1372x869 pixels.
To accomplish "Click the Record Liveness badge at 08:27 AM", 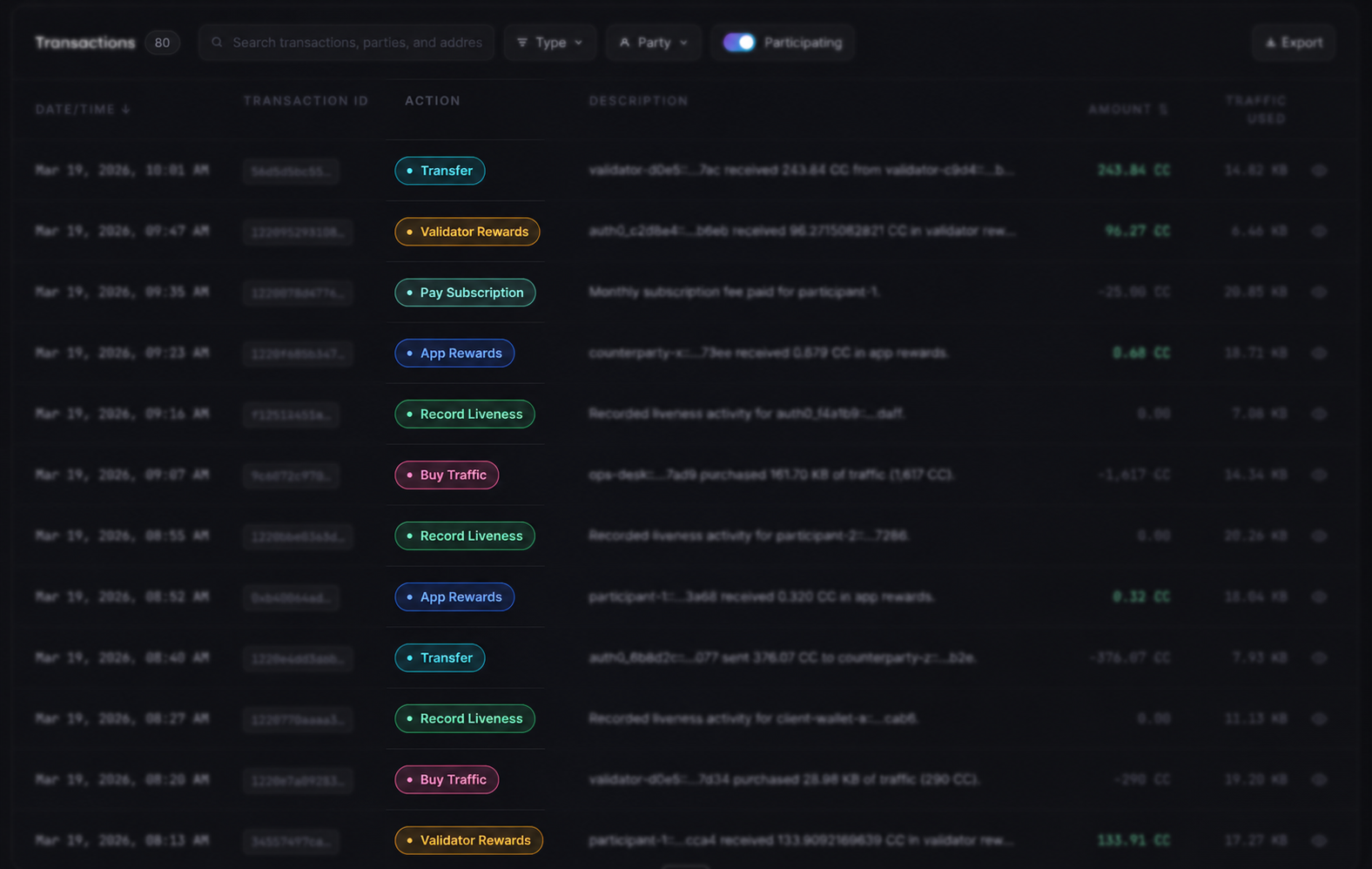I will (465, 719).
